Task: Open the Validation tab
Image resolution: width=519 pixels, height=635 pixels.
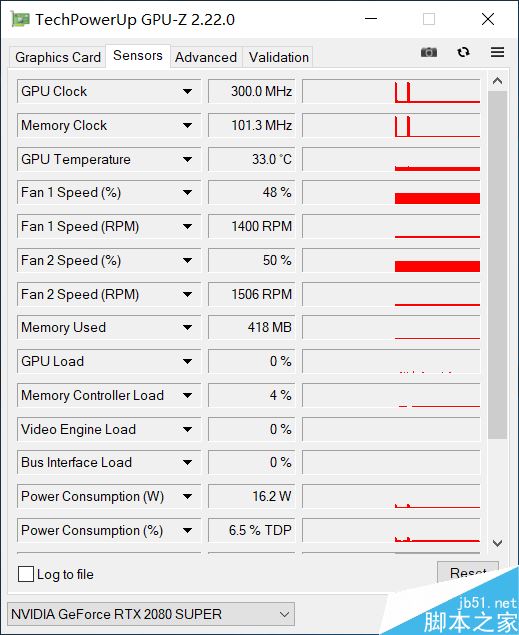Action: [x=279, y=57]
